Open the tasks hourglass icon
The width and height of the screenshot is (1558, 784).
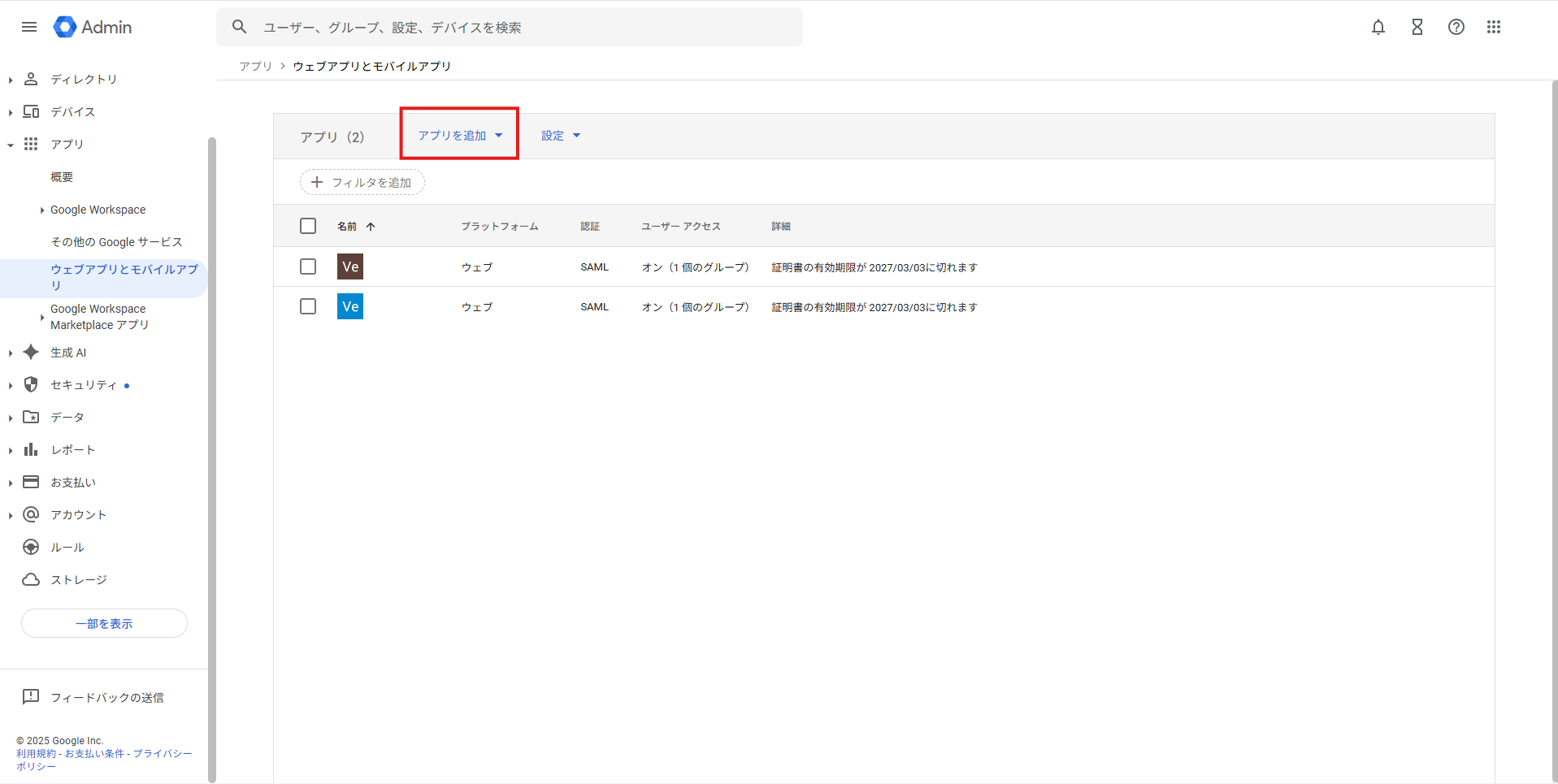click(x=1417, y=27)
